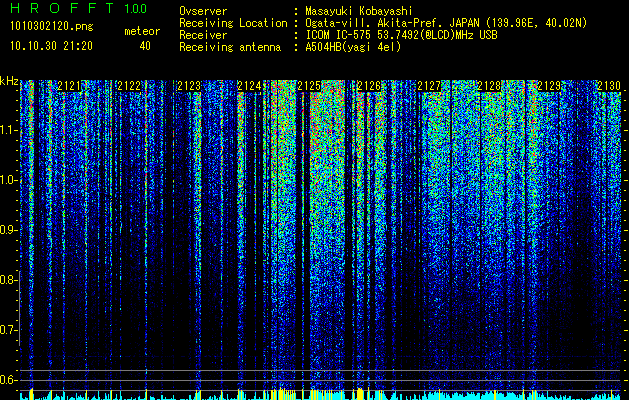
Task: Click the 2128 time marker
Action: [489, 86]
